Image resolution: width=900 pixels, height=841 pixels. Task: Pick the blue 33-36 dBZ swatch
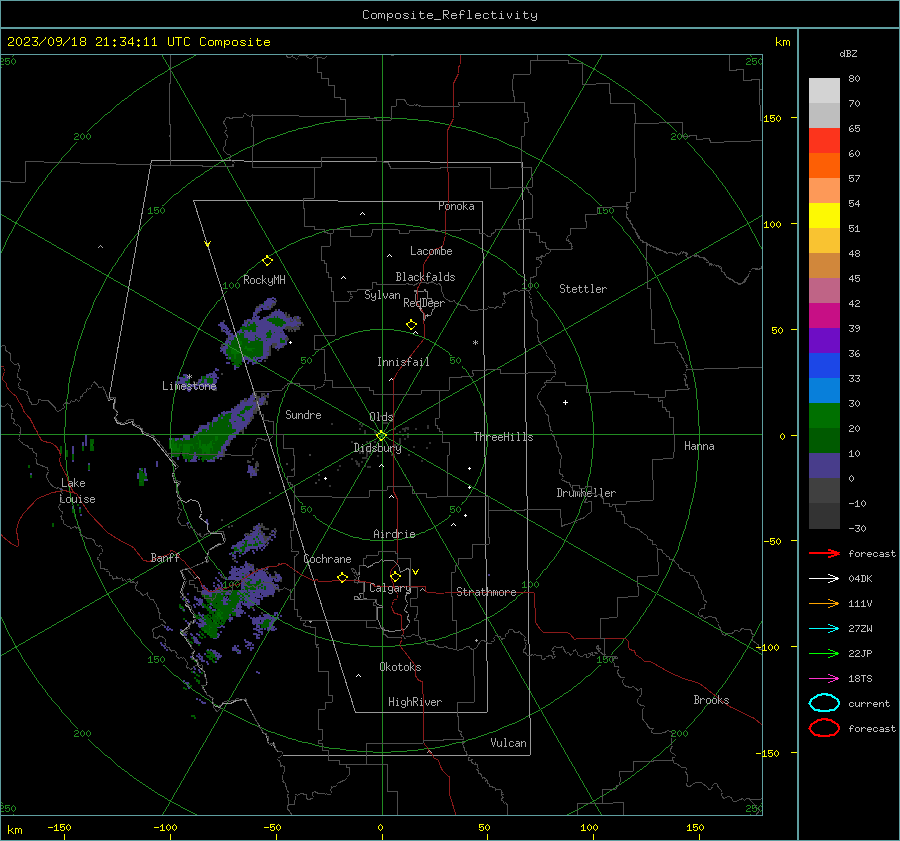[824, 366]
